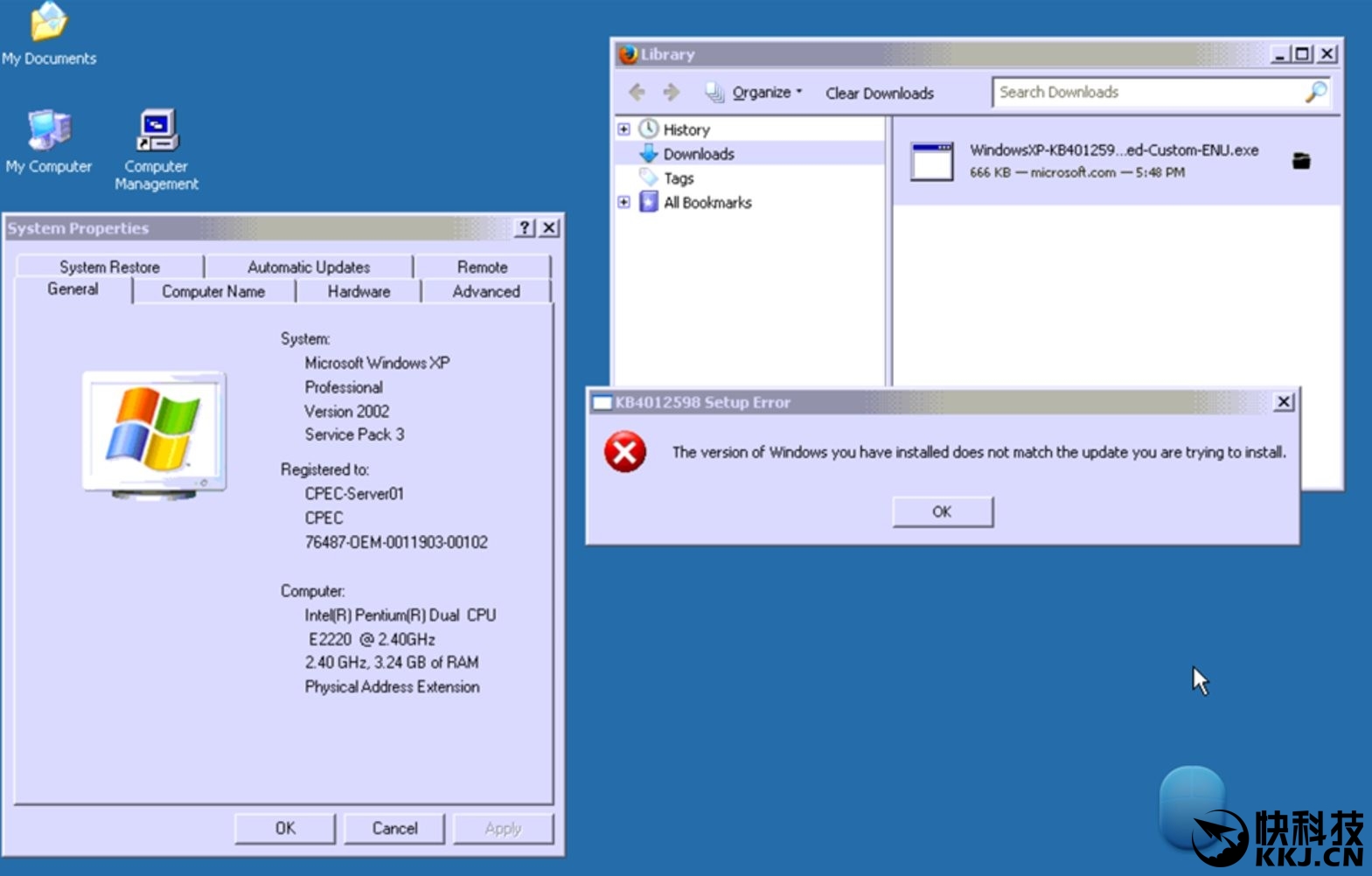Select Tags in the Library sidebar
The width and height of the screenshot is (1372, 876).
[679, 178]
